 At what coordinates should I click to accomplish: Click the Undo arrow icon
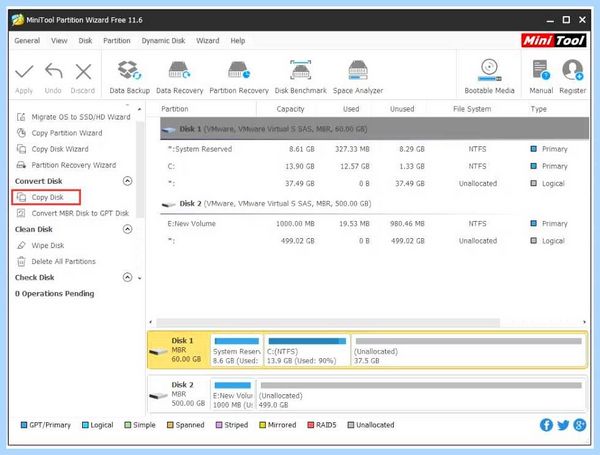[53, 71]
